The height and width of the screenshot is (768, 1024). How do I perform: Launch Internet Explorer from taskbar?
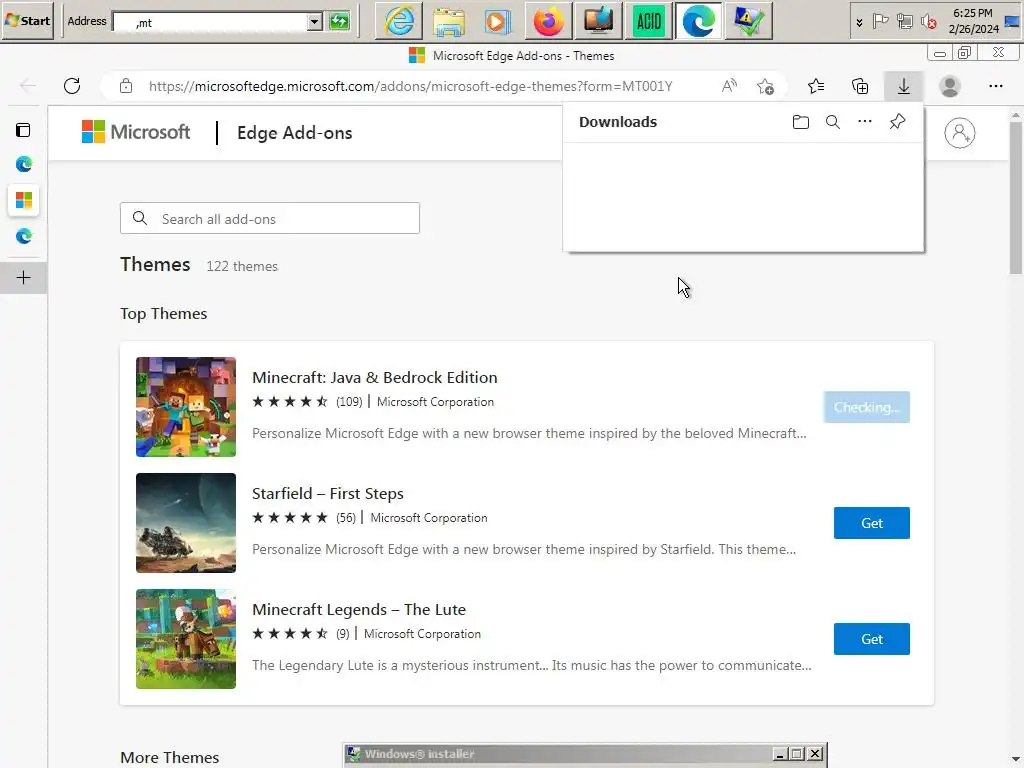click(x=399, y=21)
